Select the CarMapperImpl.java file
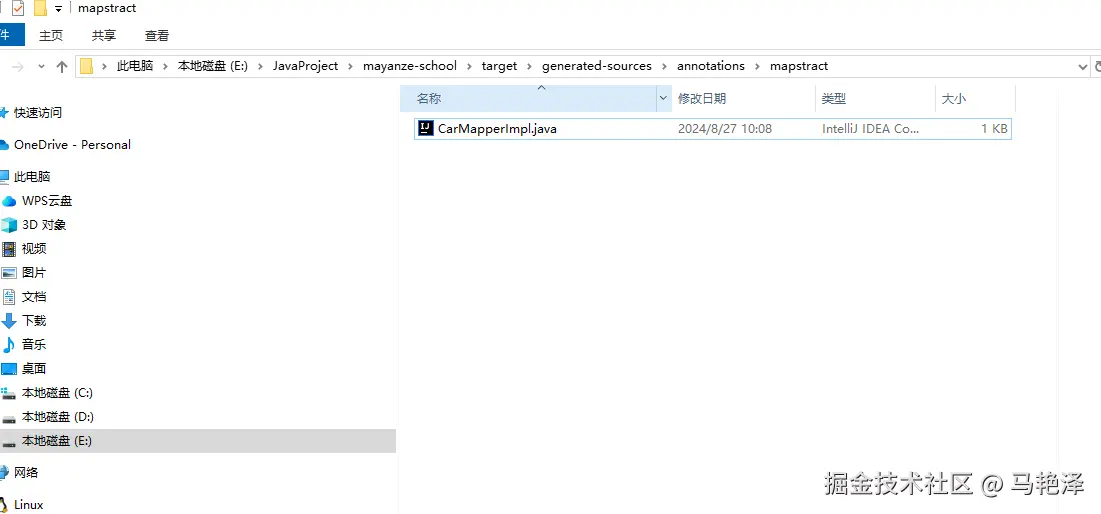 point(713,128)
